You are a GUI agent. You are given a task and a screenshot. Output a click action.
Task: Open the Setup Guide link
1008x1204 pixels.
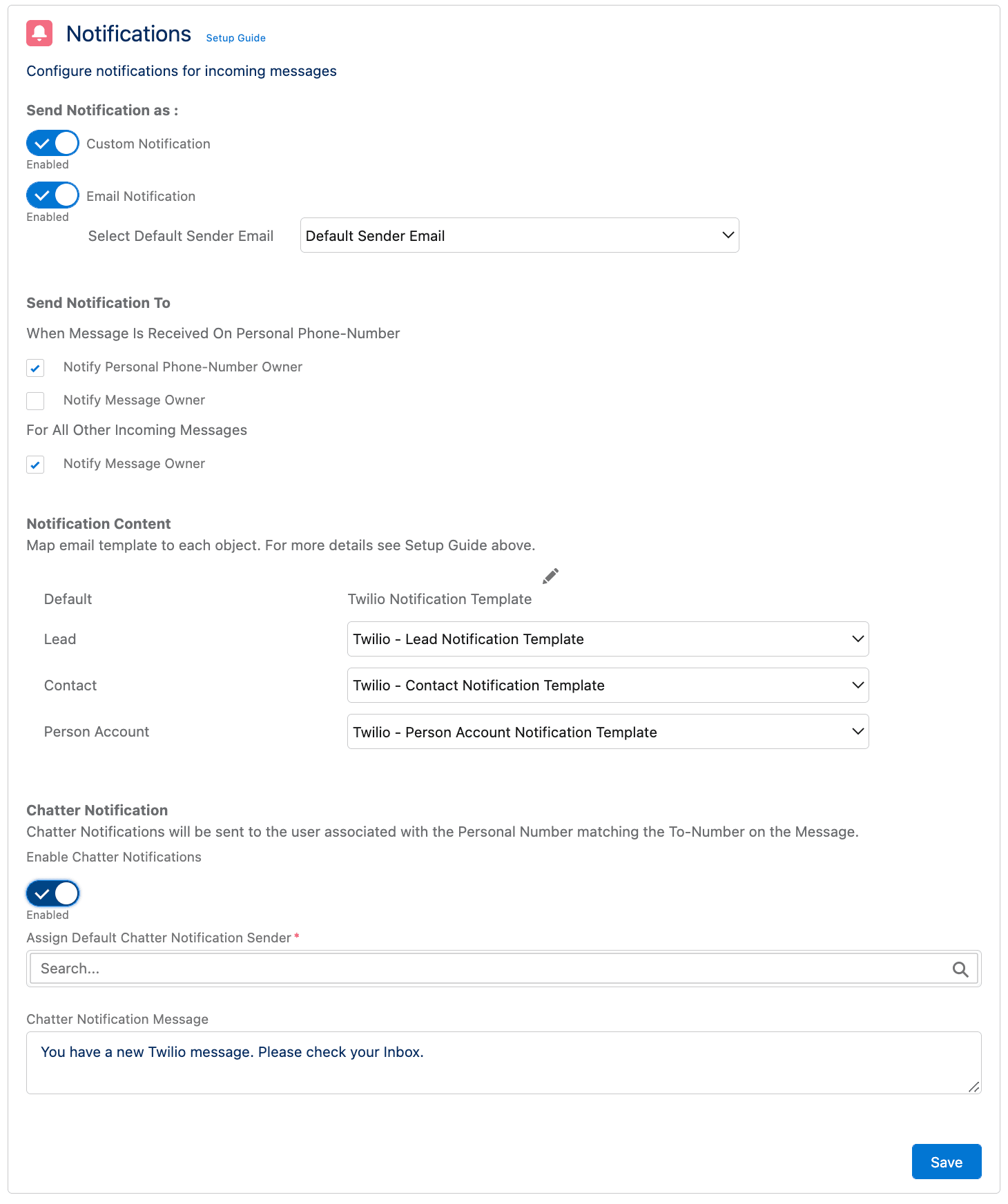[x=235, y=38]
